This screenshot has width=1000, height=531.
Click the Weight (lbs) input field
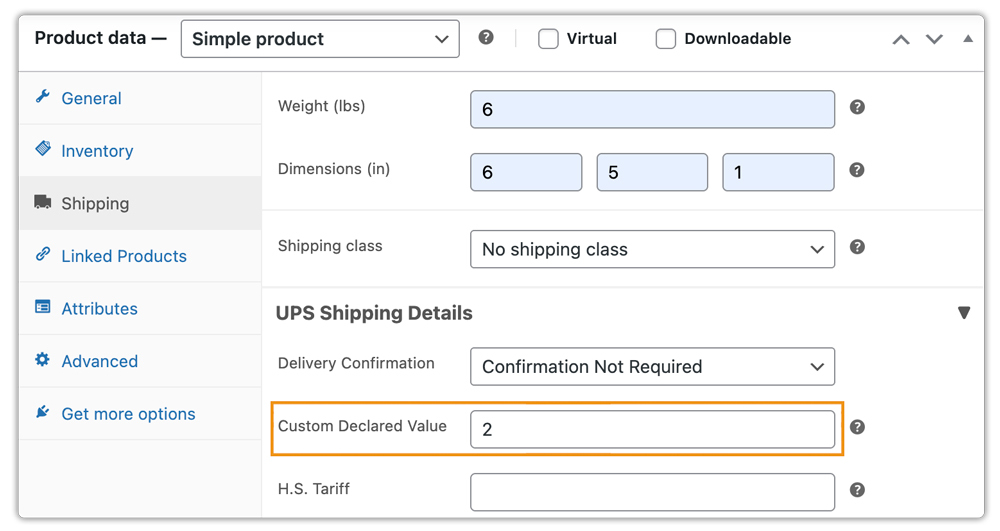(652, 109)
